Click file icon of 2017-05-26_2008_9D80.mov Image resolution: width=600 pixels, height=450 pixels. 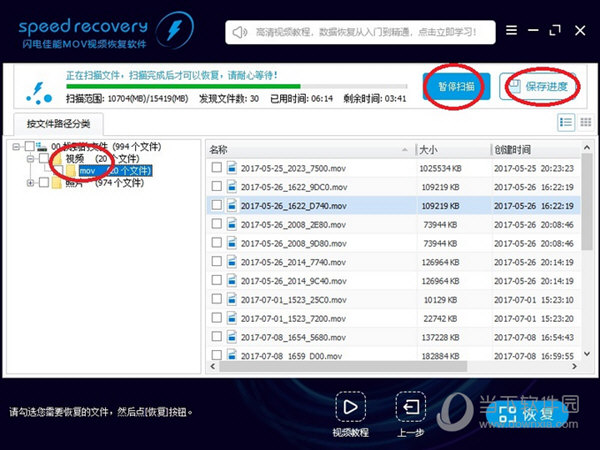click(x=232, y=243)
